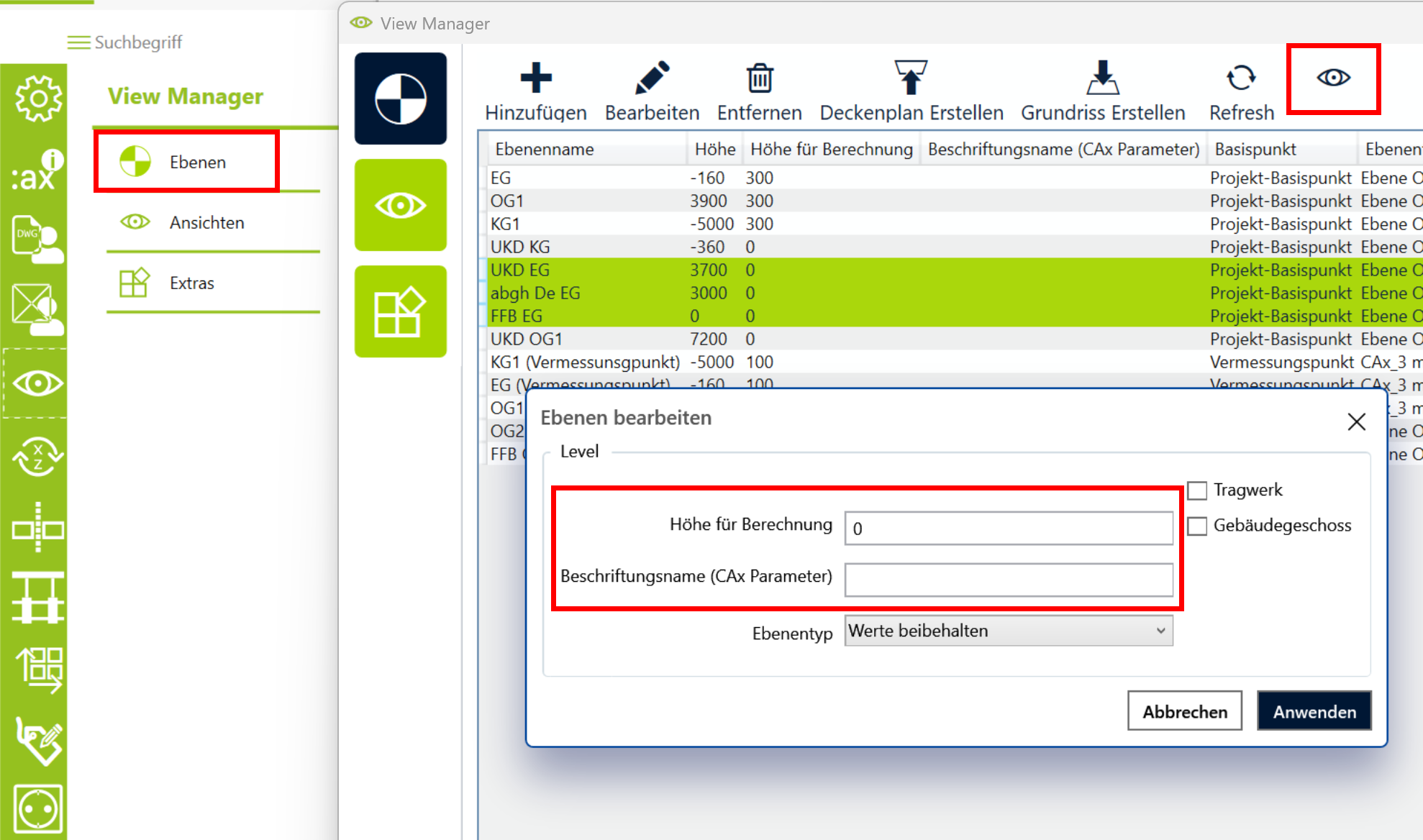Click the settings gear in left sidebar
The height and width of the screenshot is (840, 1423).
pos(37,99)
